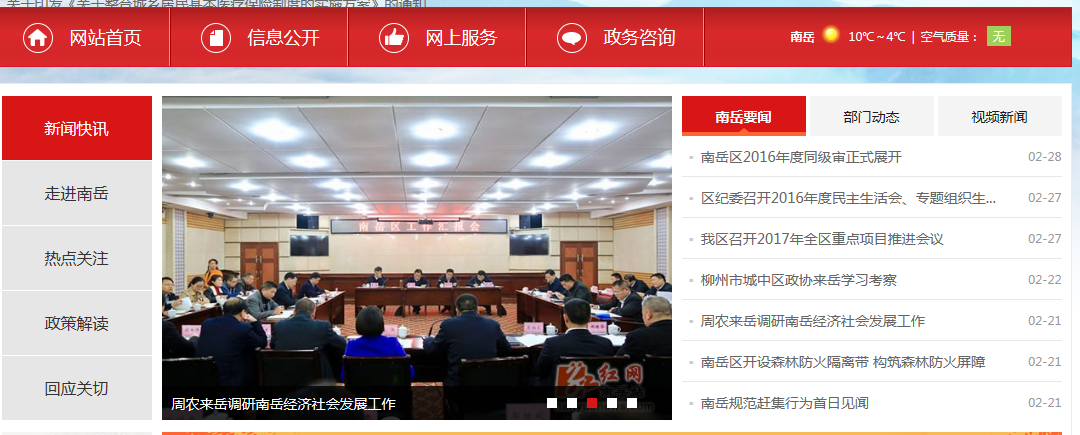Click the document icon beside 信息公开
1080x435 pixels.
(x=216, y=37)
